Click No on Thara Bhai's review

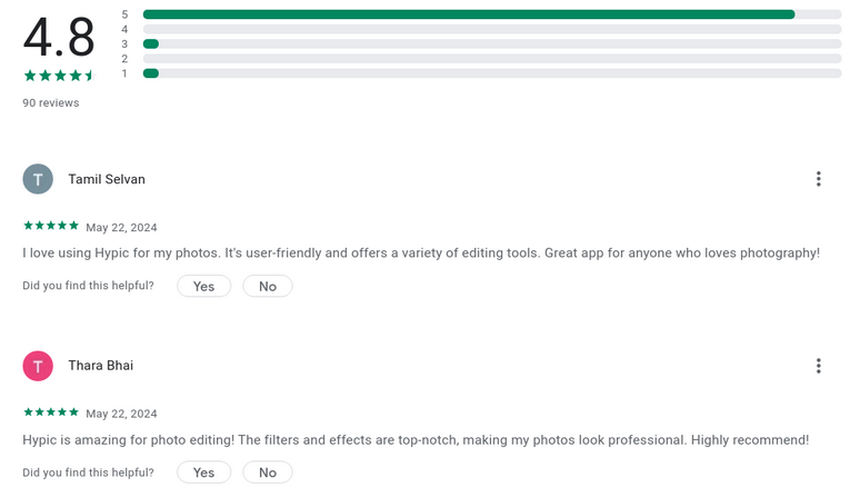(267, 473)
